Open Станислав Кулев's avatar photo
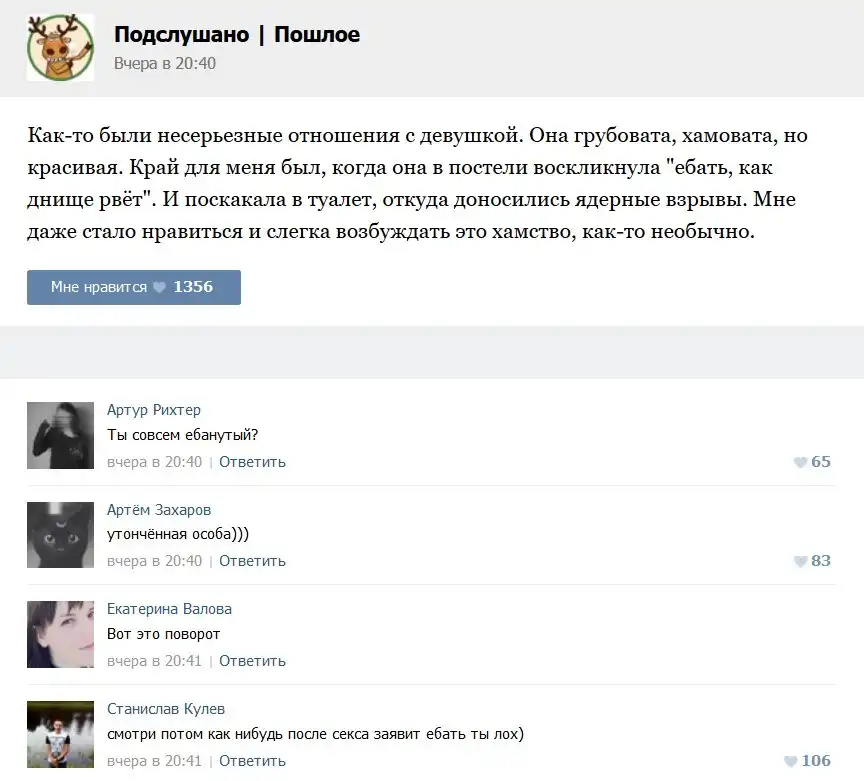This screenshot has height=781, width=864. click(x=60, y=733)
